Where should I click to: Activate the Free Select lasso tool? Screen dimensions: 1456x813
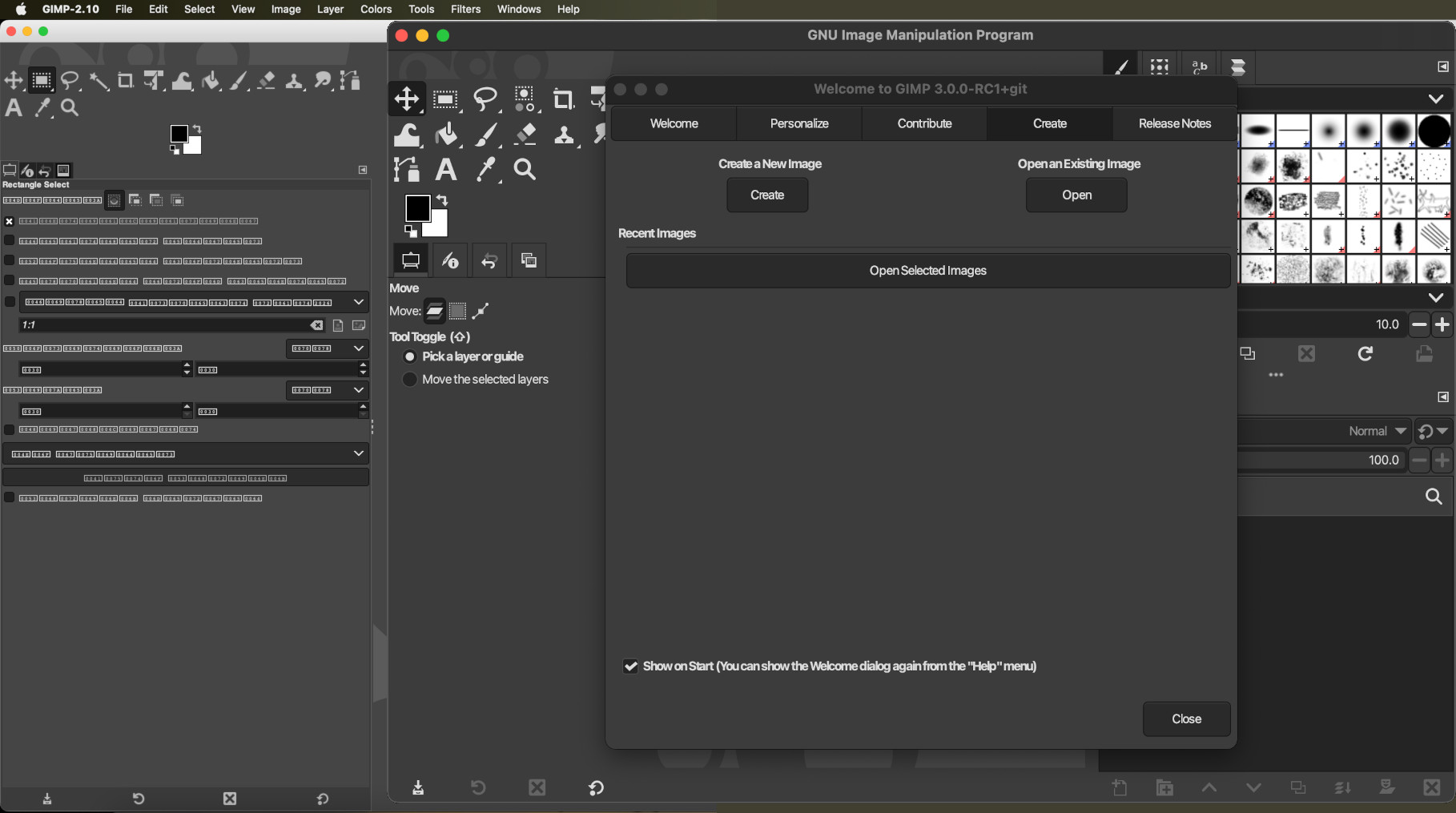485,99
